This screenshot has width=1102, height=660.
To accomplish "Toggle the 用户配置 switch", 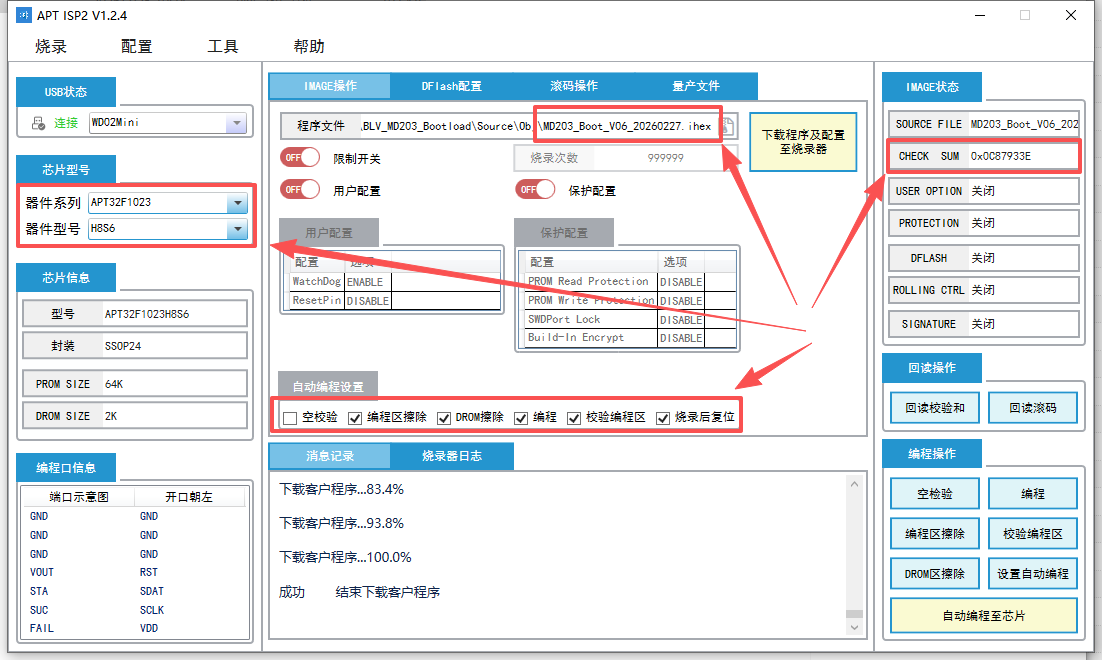I will (x=300, y=189).
